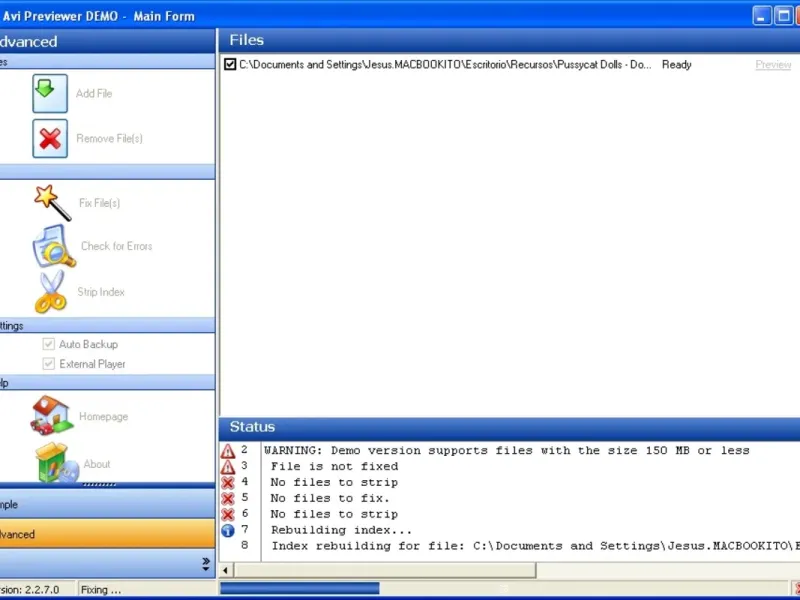Click the Homepage label
800x600 pixels.
(104, 416)
